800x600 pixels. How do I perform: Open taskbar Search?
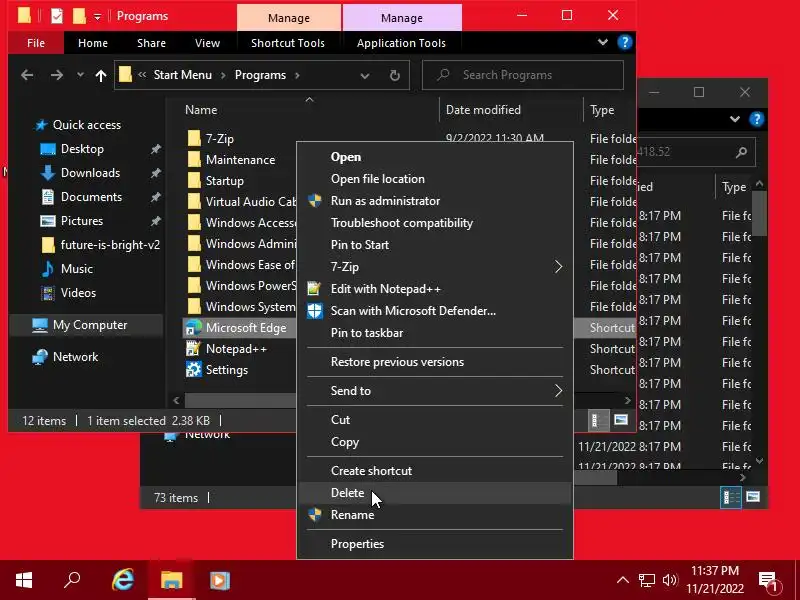pos(72,580)
